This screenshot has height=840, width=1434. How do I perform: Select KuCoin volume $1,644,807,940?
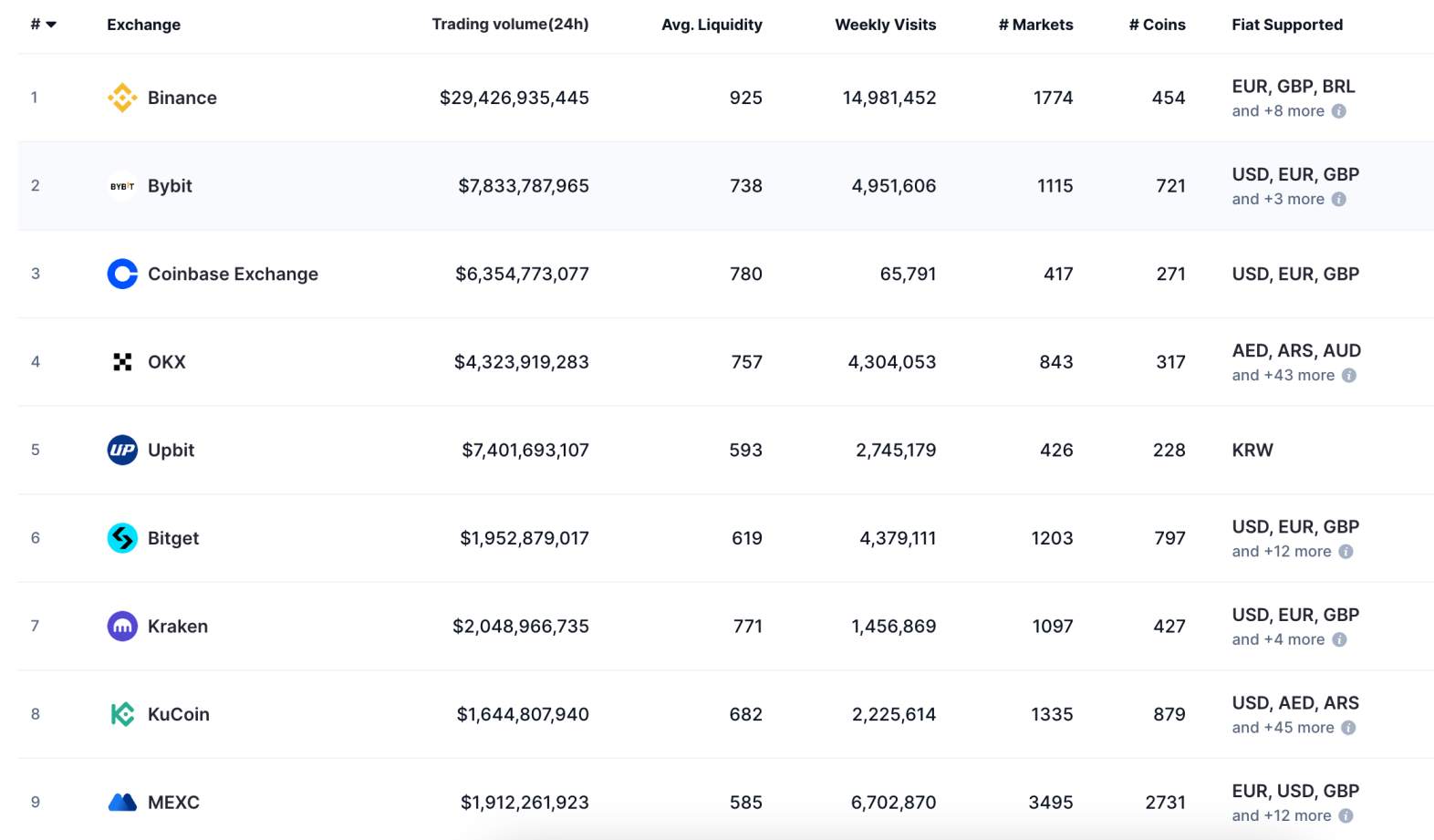[x=523, y=714]
